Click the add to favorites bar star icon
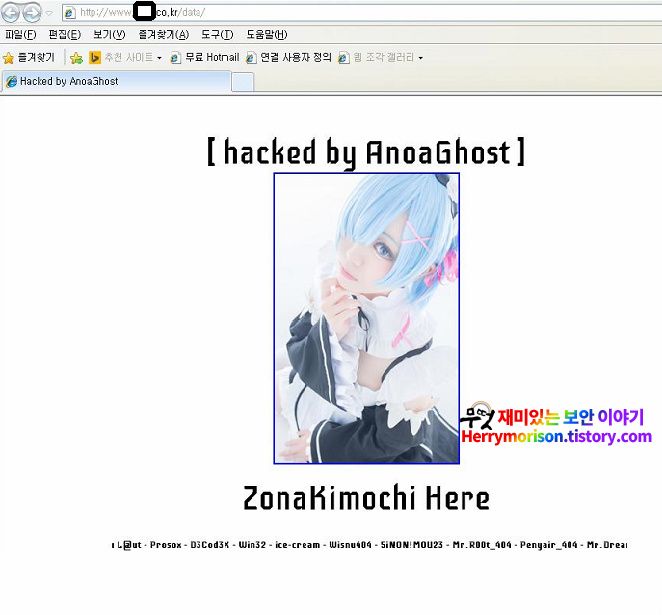Image resolution: width=662 pixels, height=615 pixels. point(76,58)
